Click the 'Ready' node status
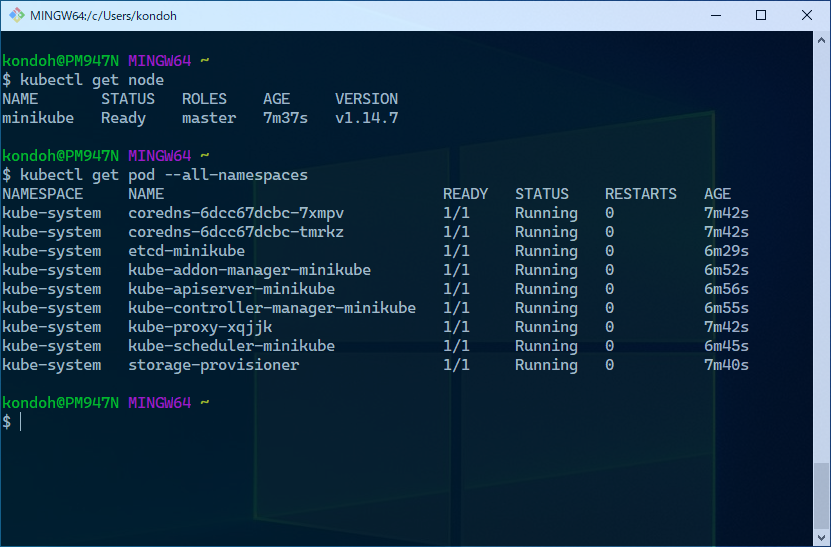The width and height of the screenshot is (831, 547). coord(123,118)
